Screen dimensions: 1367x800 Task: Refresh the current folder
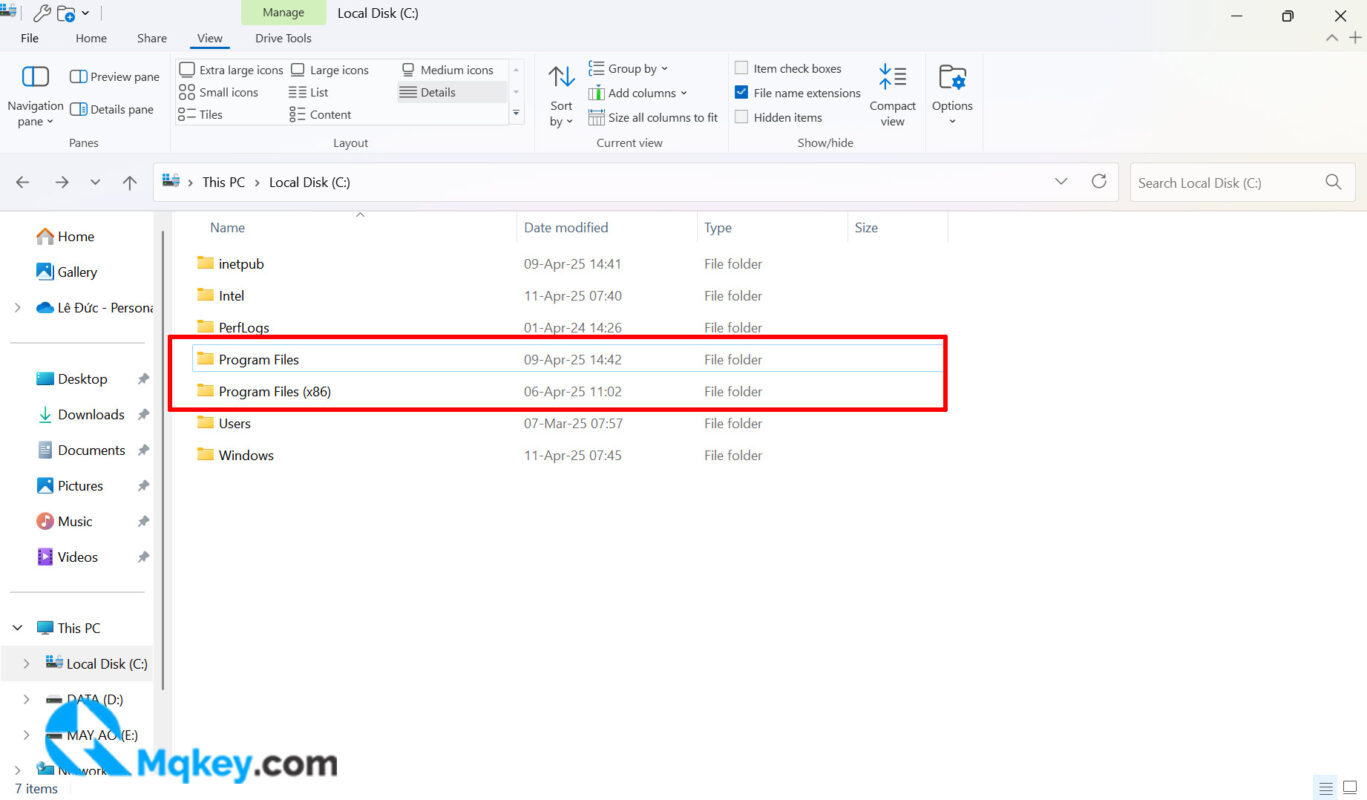tap(1099, 181)
